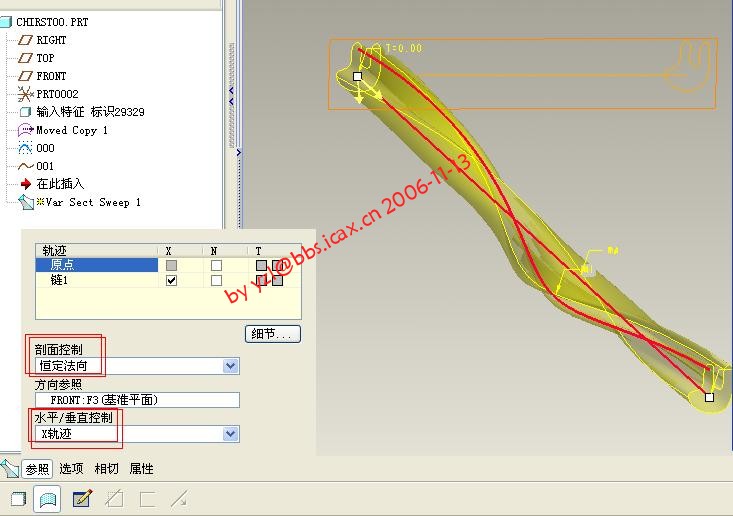Open the 参照 tab

37,469
